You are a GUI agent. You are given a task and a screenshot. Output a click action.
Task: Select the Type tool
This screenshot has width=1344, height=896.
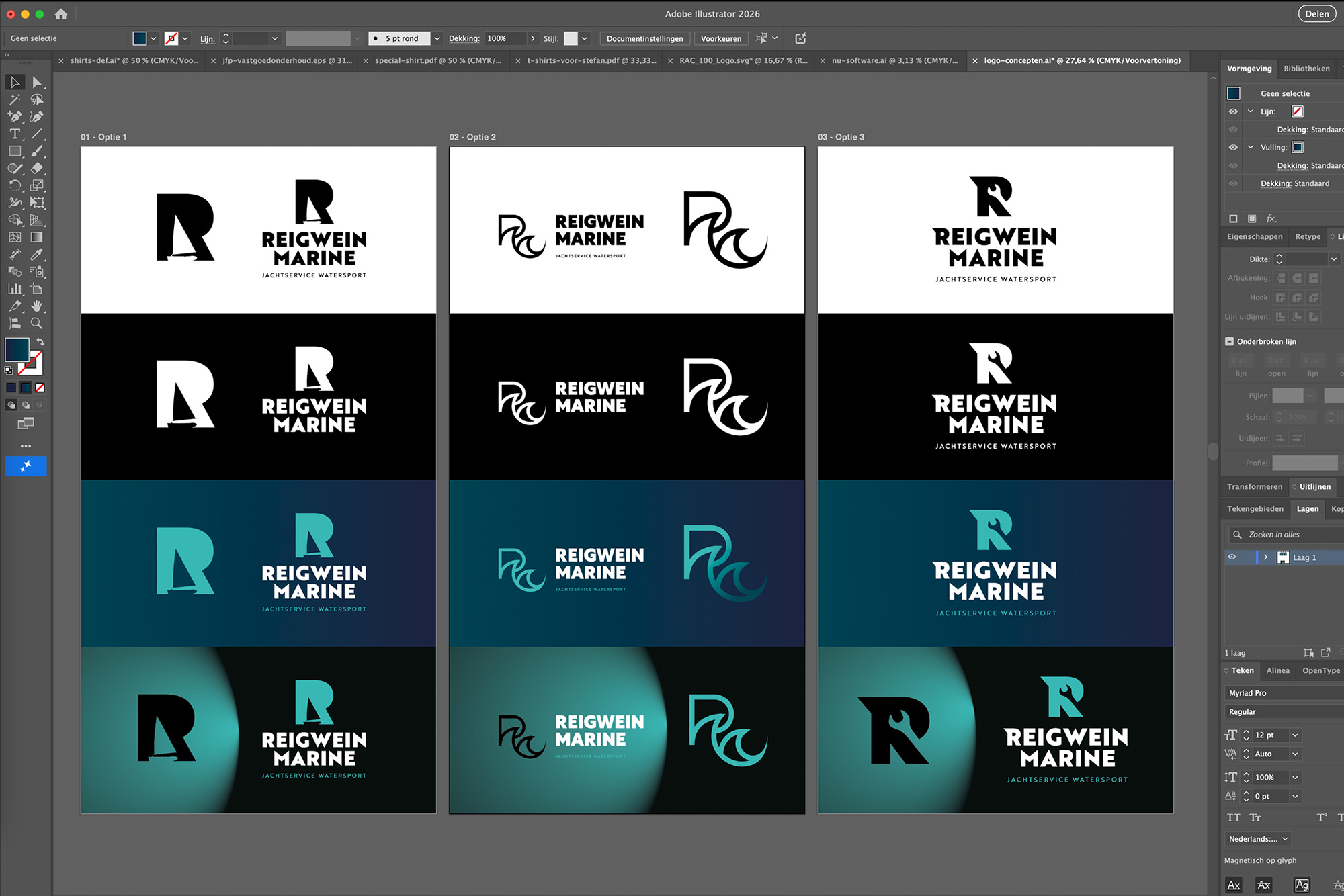pos(15,134)
